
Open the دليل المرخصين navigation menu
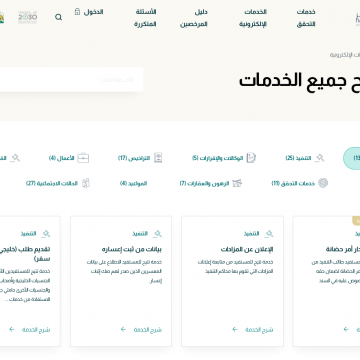[x=194, y=18]
